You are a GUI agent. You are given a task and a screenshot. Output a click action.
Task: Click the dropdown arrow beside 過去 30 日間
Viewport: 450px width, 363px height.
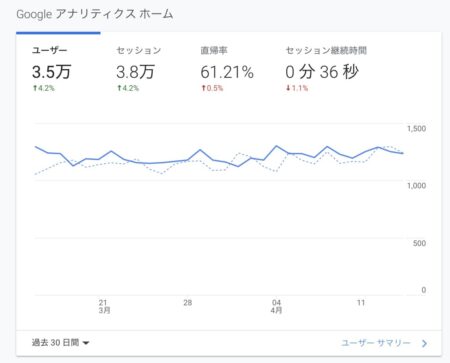pyautogui.click(x=86, y=343)
